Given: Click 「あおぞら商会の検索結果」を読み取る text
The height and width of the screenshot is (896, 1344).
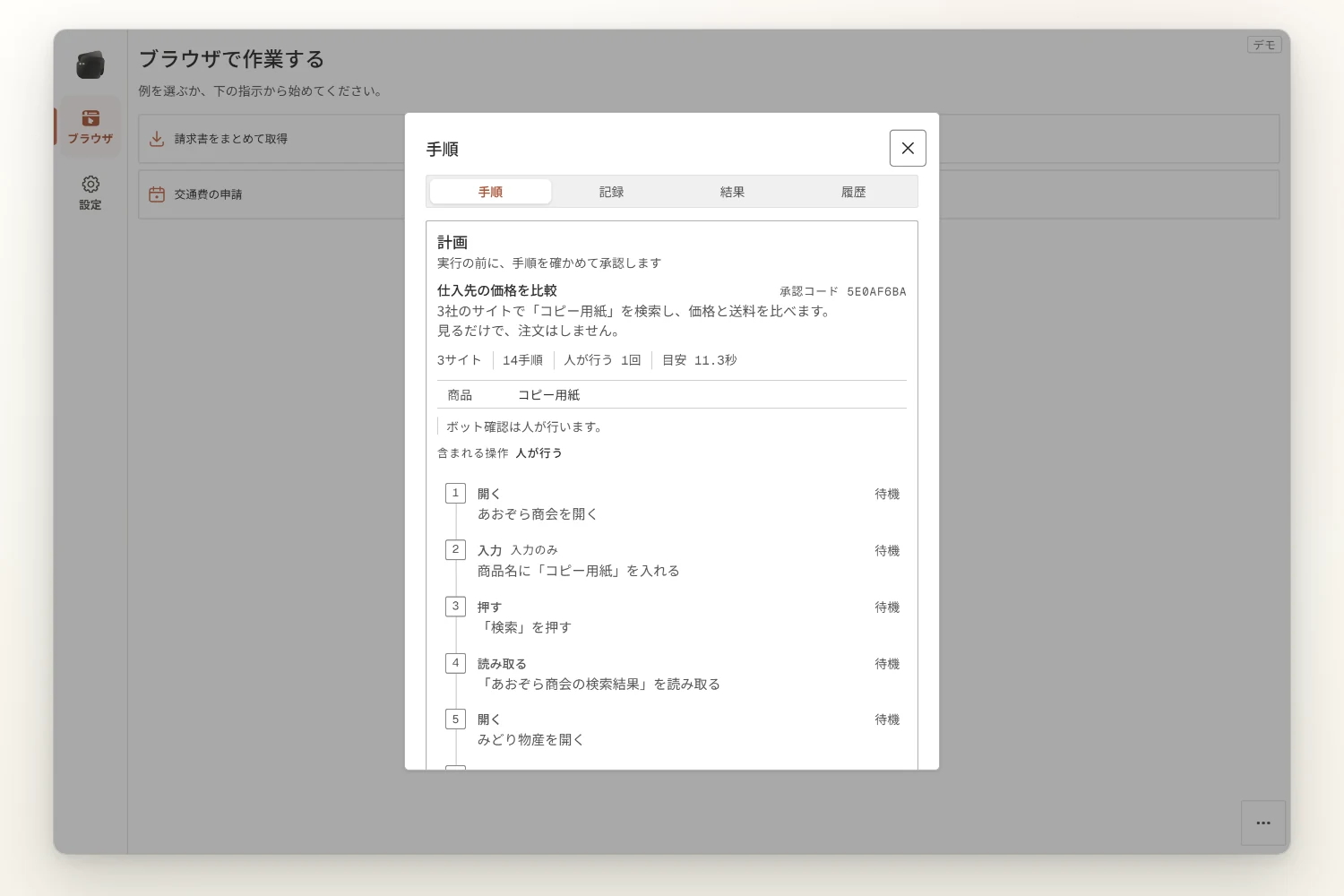Looking at the screenshot, I should (x=599, y=684).
